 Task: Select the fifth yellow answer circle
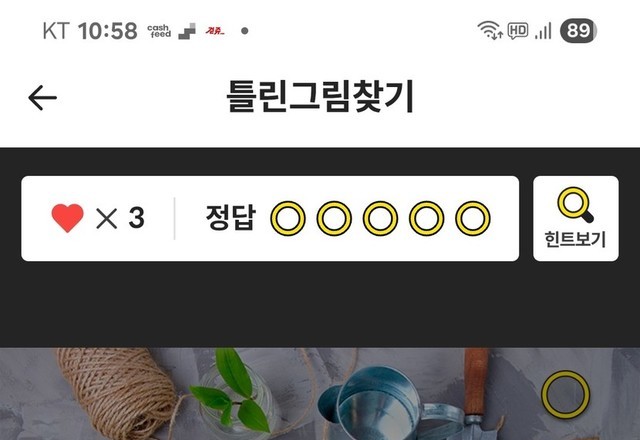click(473, 218)
